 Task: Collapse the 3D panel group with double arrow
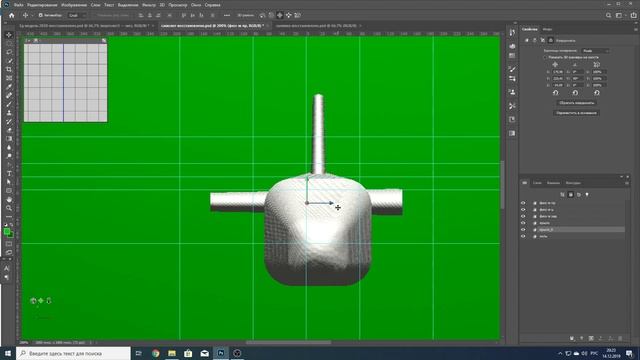coord(622,177)
